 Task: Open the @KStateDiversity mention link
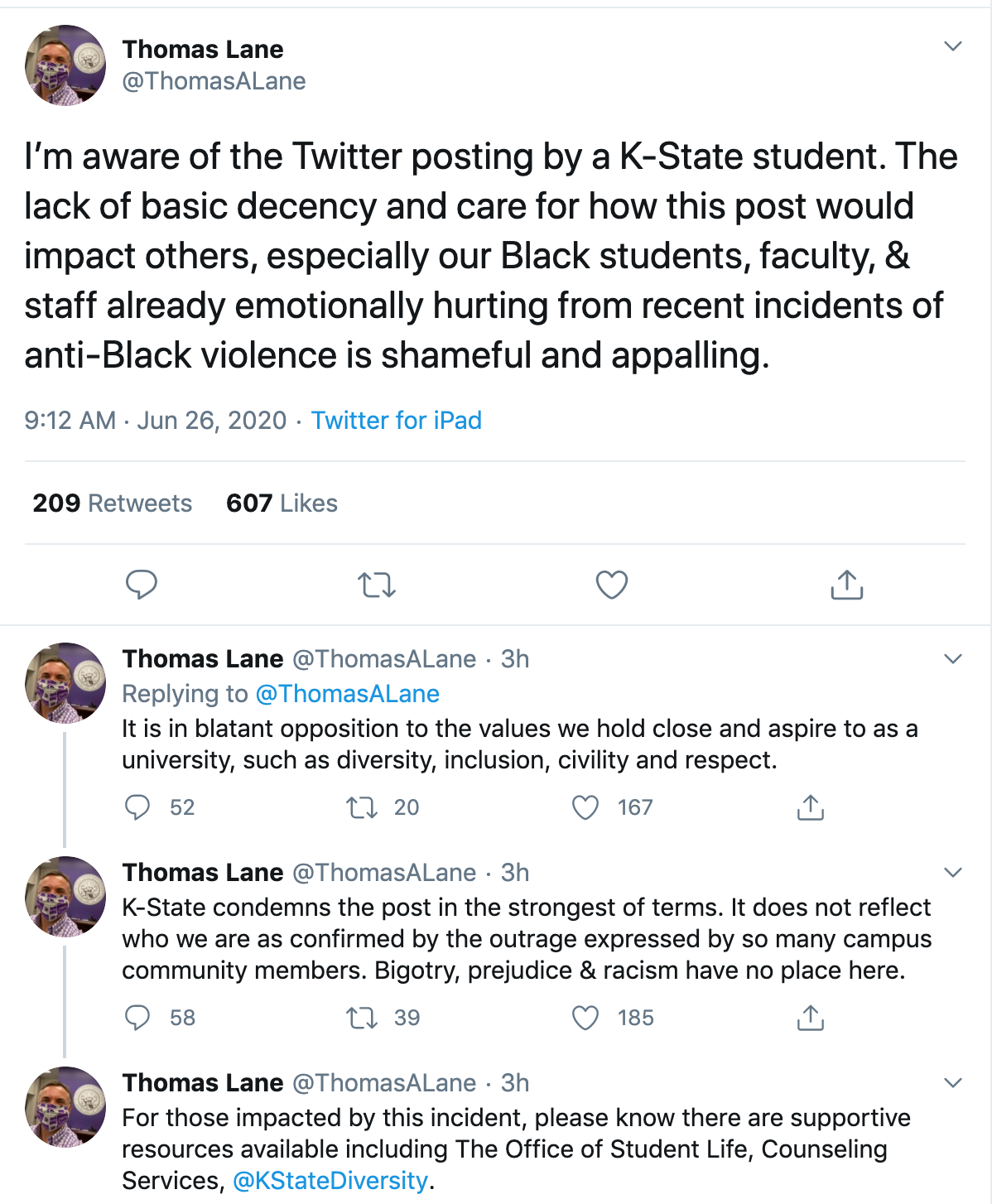pos(330,1180)
